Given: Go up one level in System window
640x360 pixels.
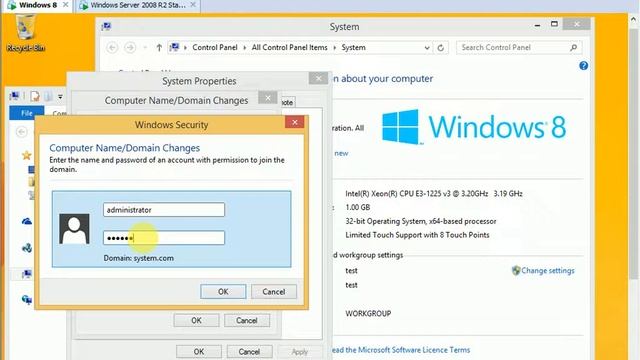Looking at the screenshot, I should tap(159, 48).
